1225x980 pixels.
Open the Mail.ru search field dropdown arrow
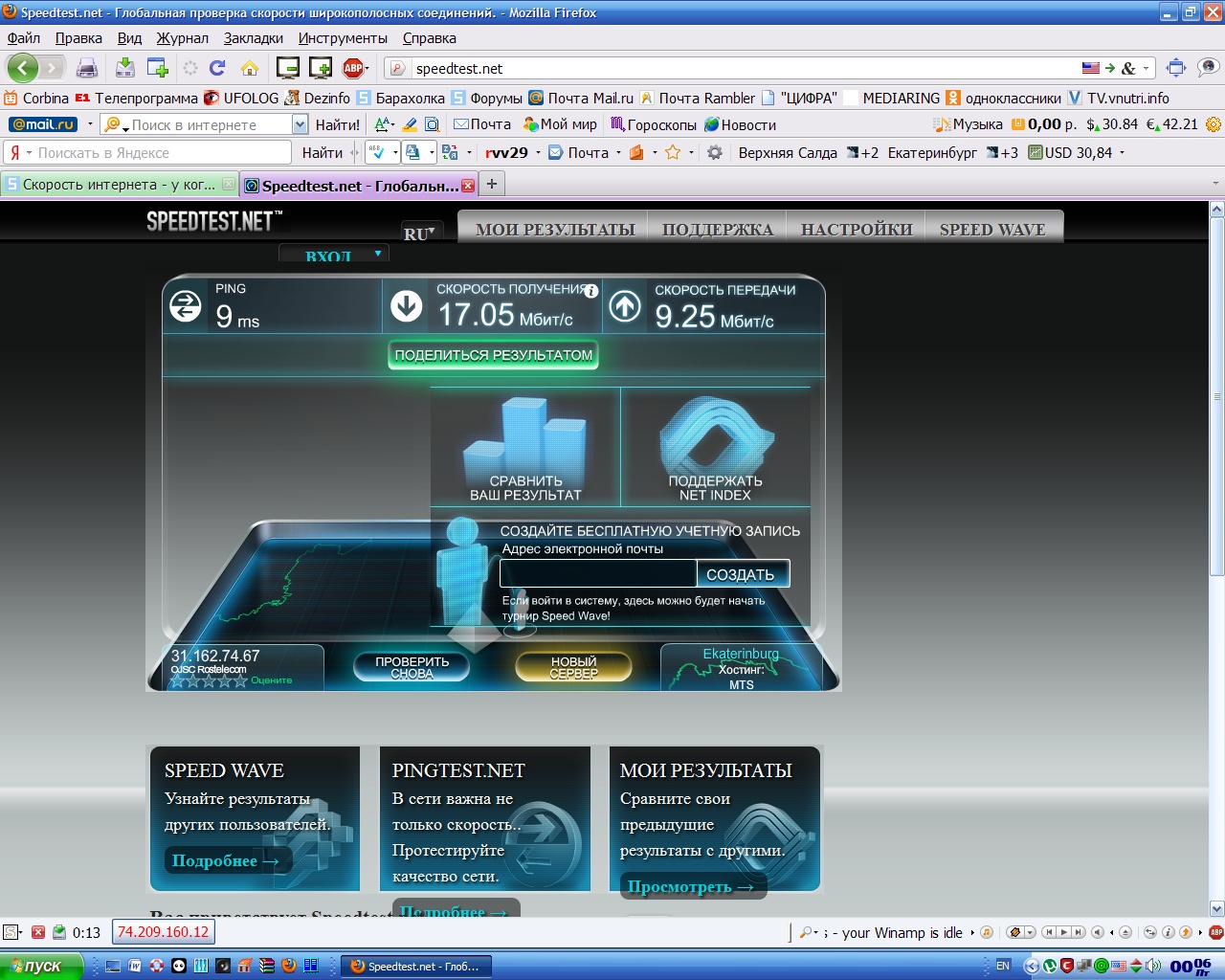point(300,124)
